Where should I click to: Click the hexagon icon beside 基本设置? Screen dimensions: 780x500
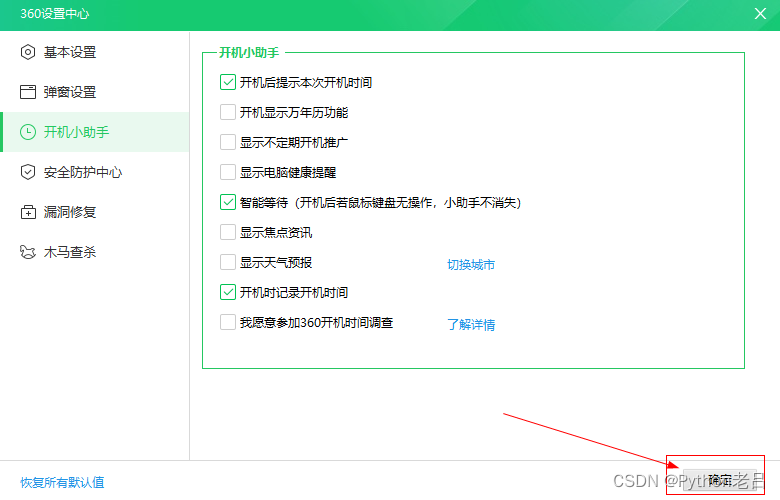pyautogui.click(x=28, y=52)
